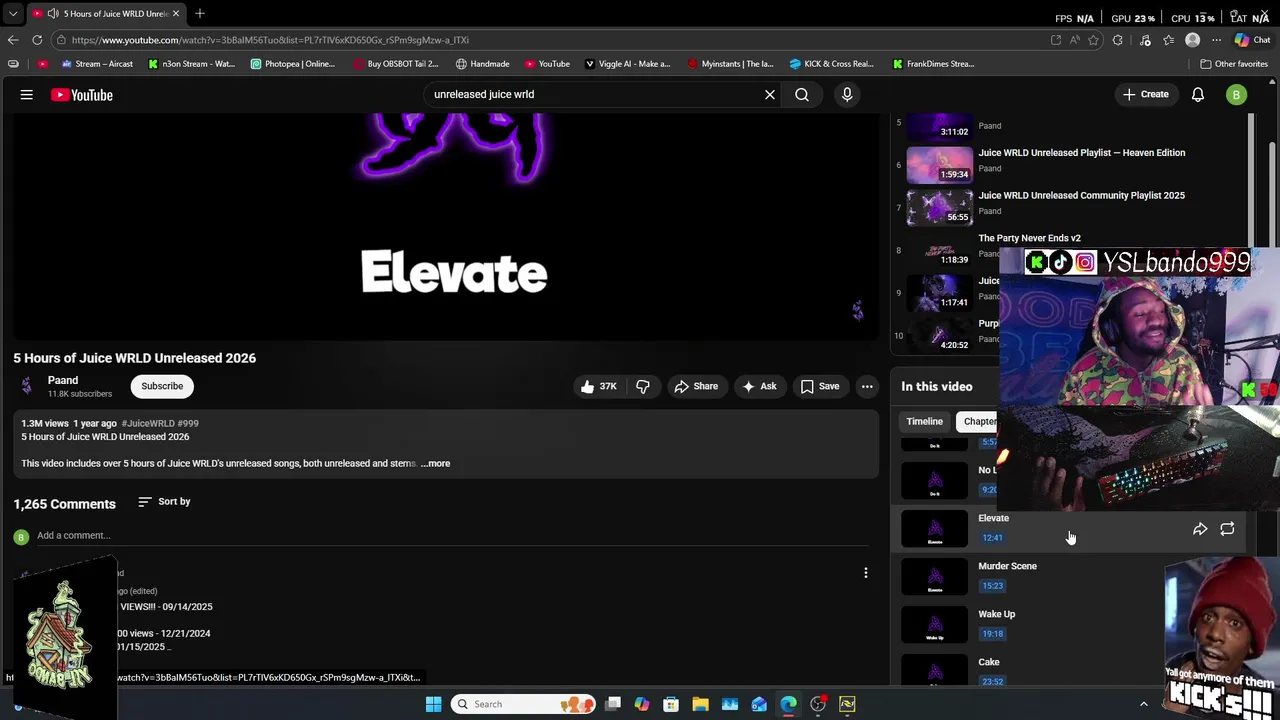Open Edge Copilot Chat button
Screen dimensions: 1280x720
click(1252, 40)
